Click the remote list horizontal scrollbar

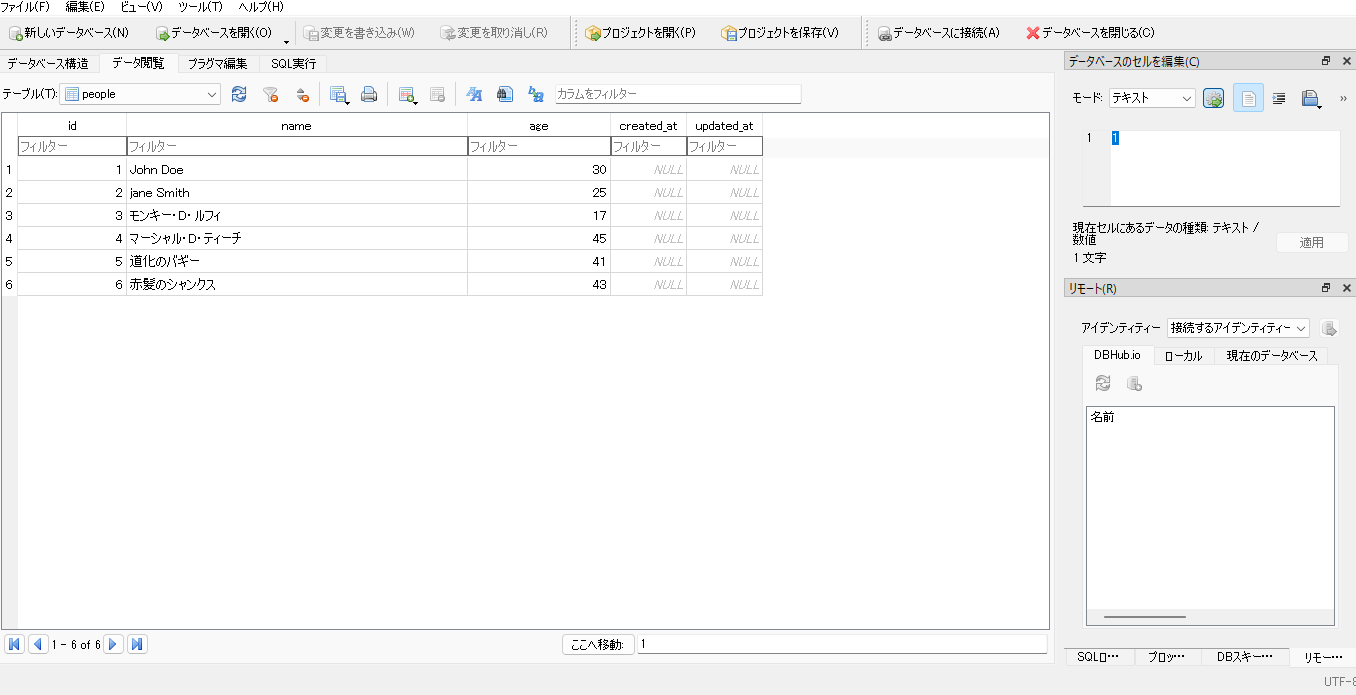(x=1145, y=617)
